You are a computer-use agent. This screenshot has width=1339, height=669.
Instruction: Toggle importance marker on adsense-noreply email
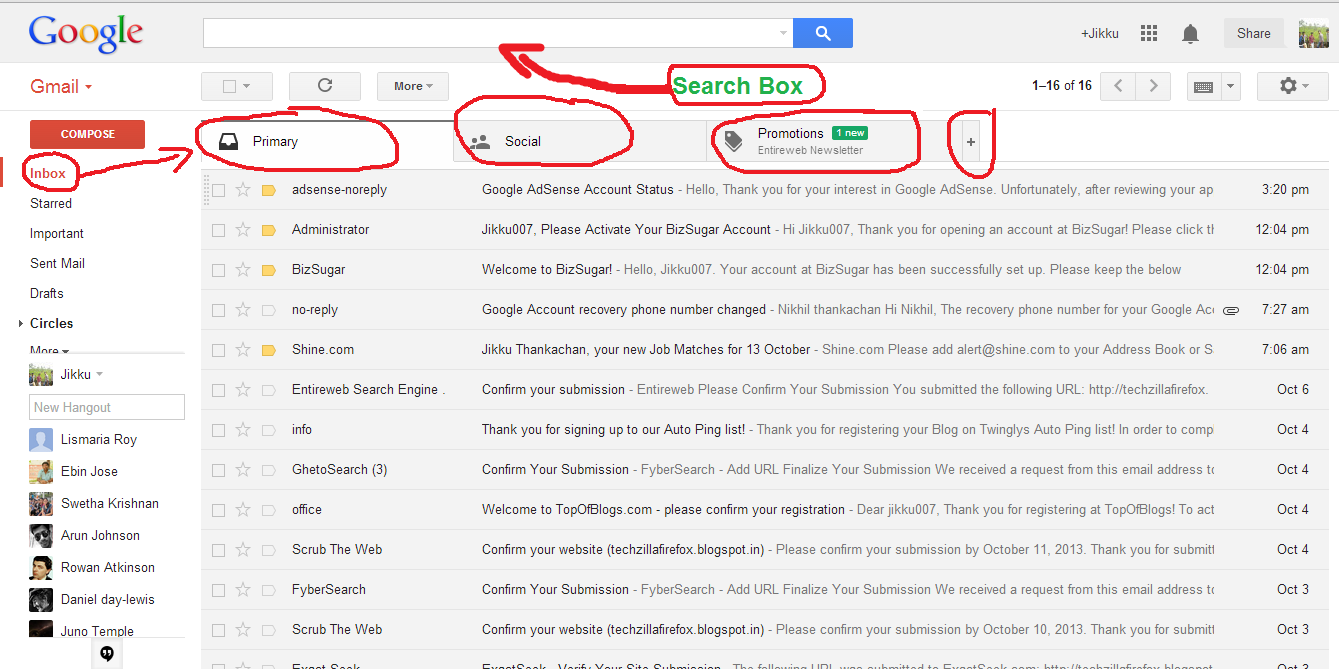click(x=268, y=190)
